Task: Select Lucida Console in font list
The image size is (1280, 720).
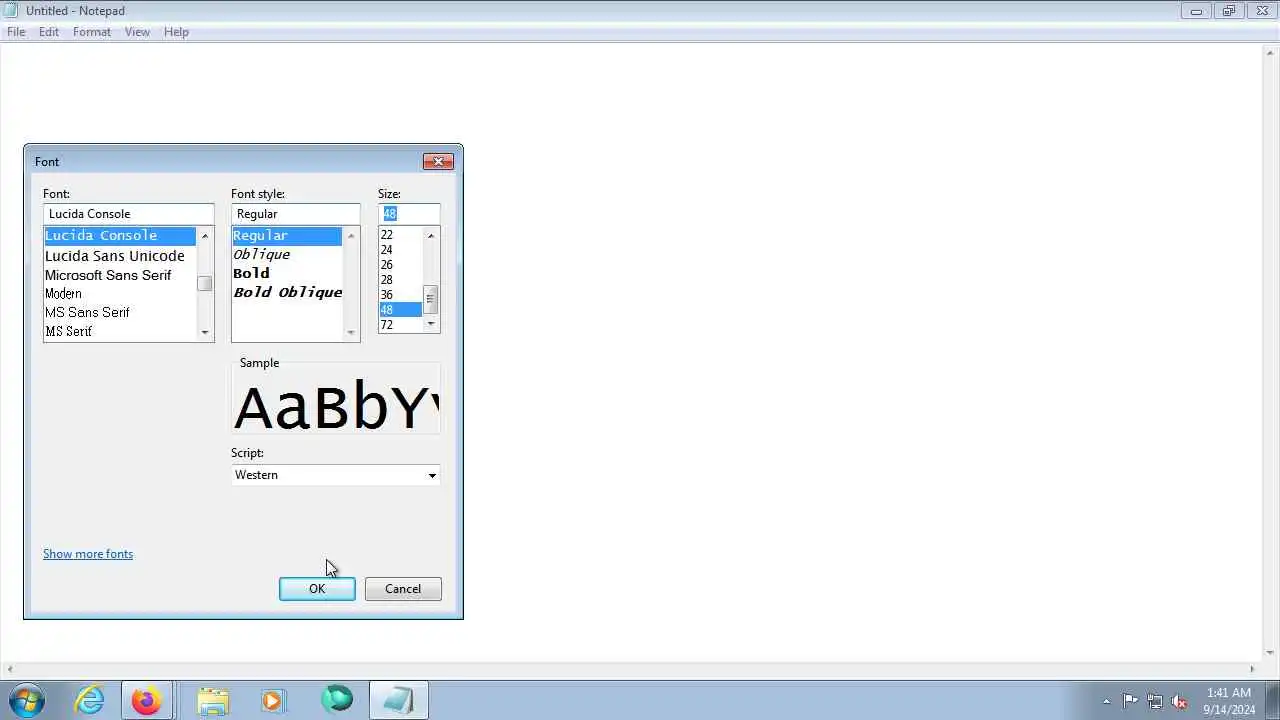Action: coord(120,236)
